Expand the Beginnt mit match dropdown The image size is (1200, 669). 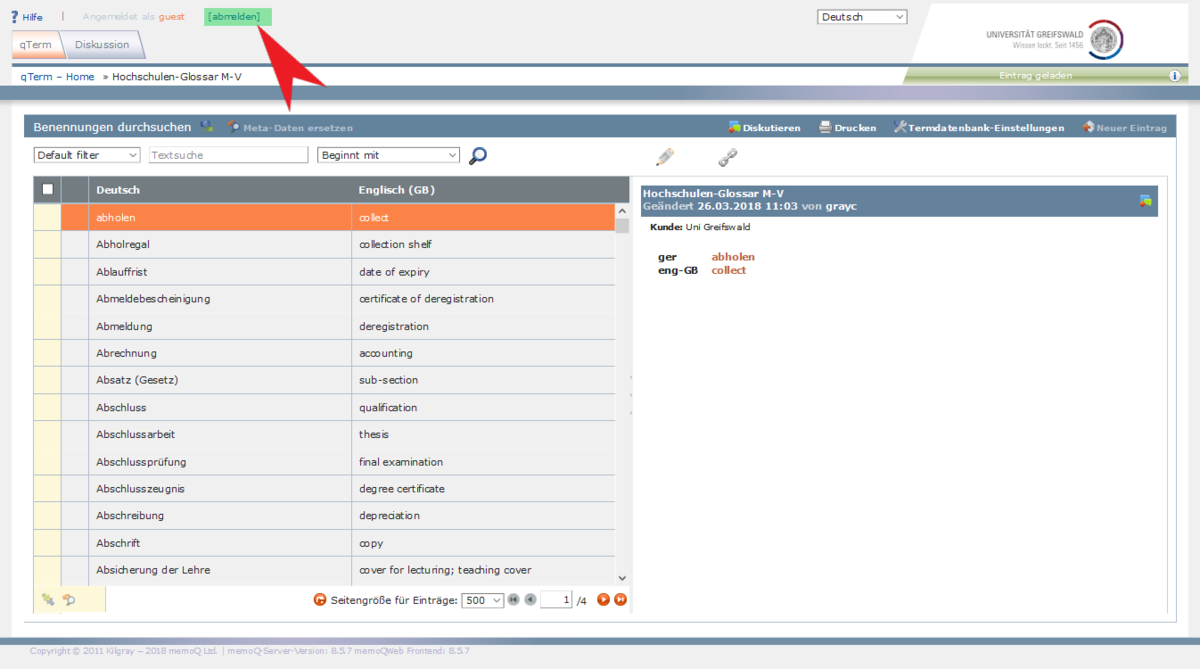(388, 155)
